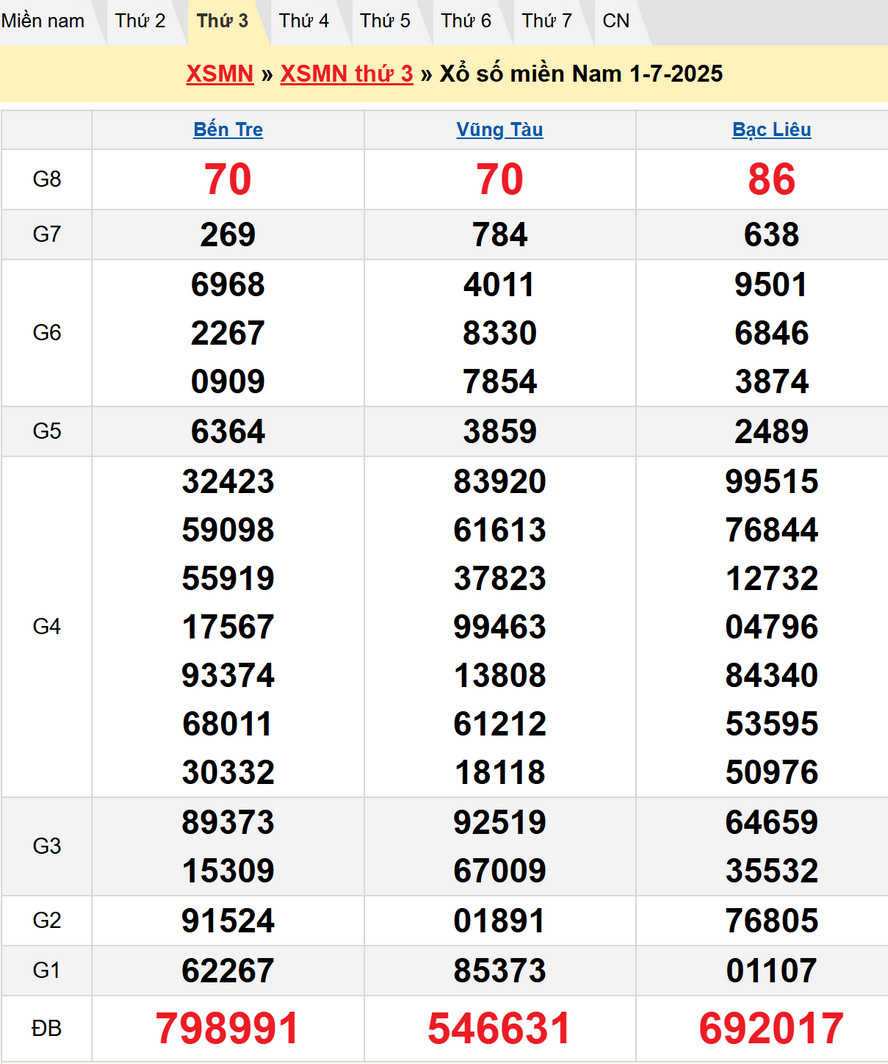Switch to the Thứ 6 tab

click(466, 20)
